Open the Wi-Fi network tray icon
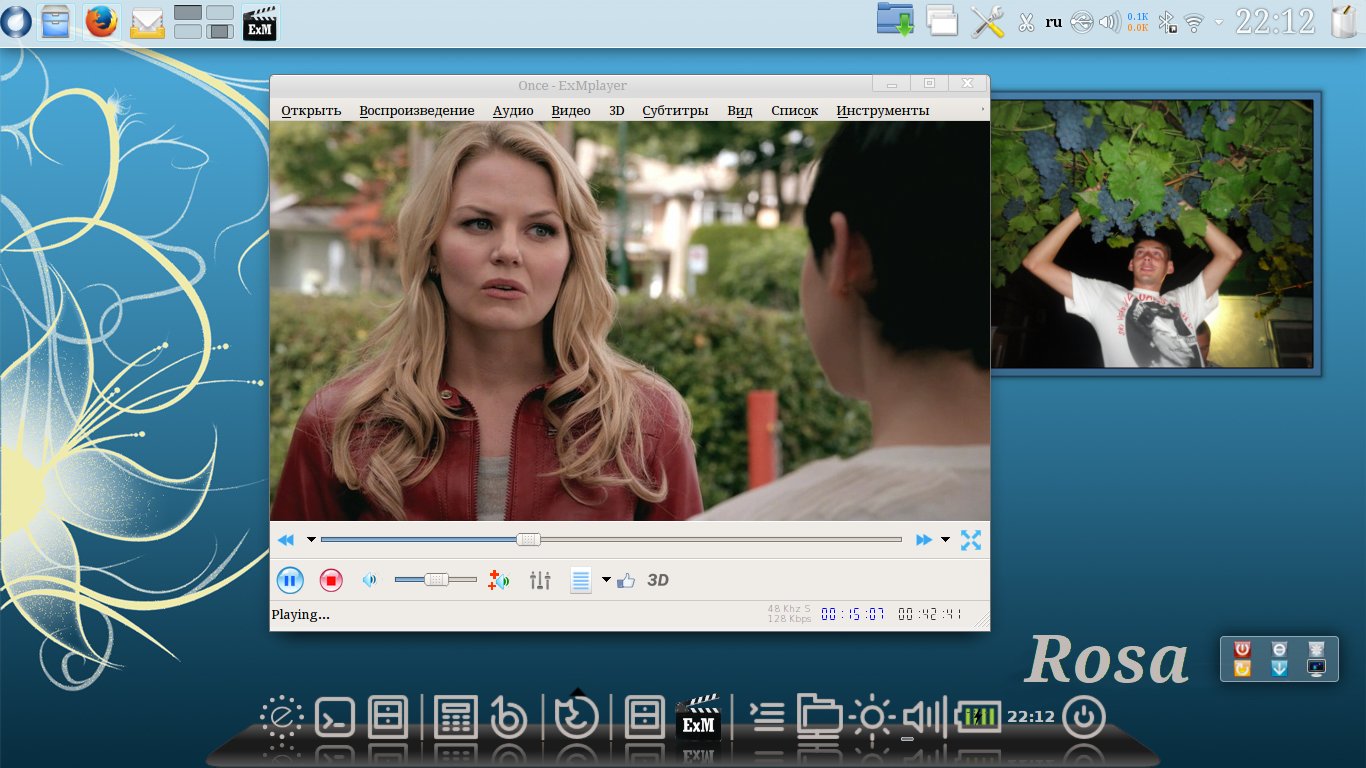Viewport: 1366px width, 768px height. point(1193,22)
